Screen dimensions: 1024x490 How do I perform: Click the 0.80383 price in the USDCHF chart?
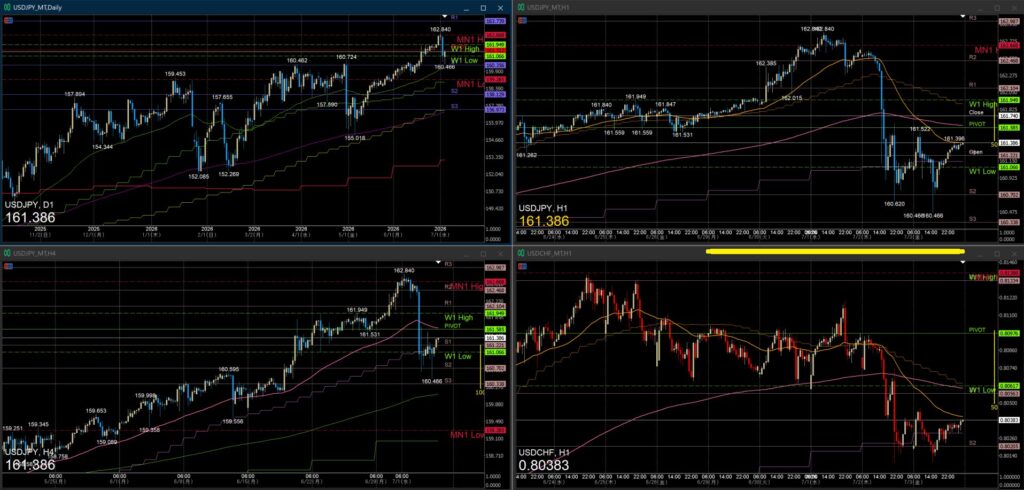[x=543, y=465]
